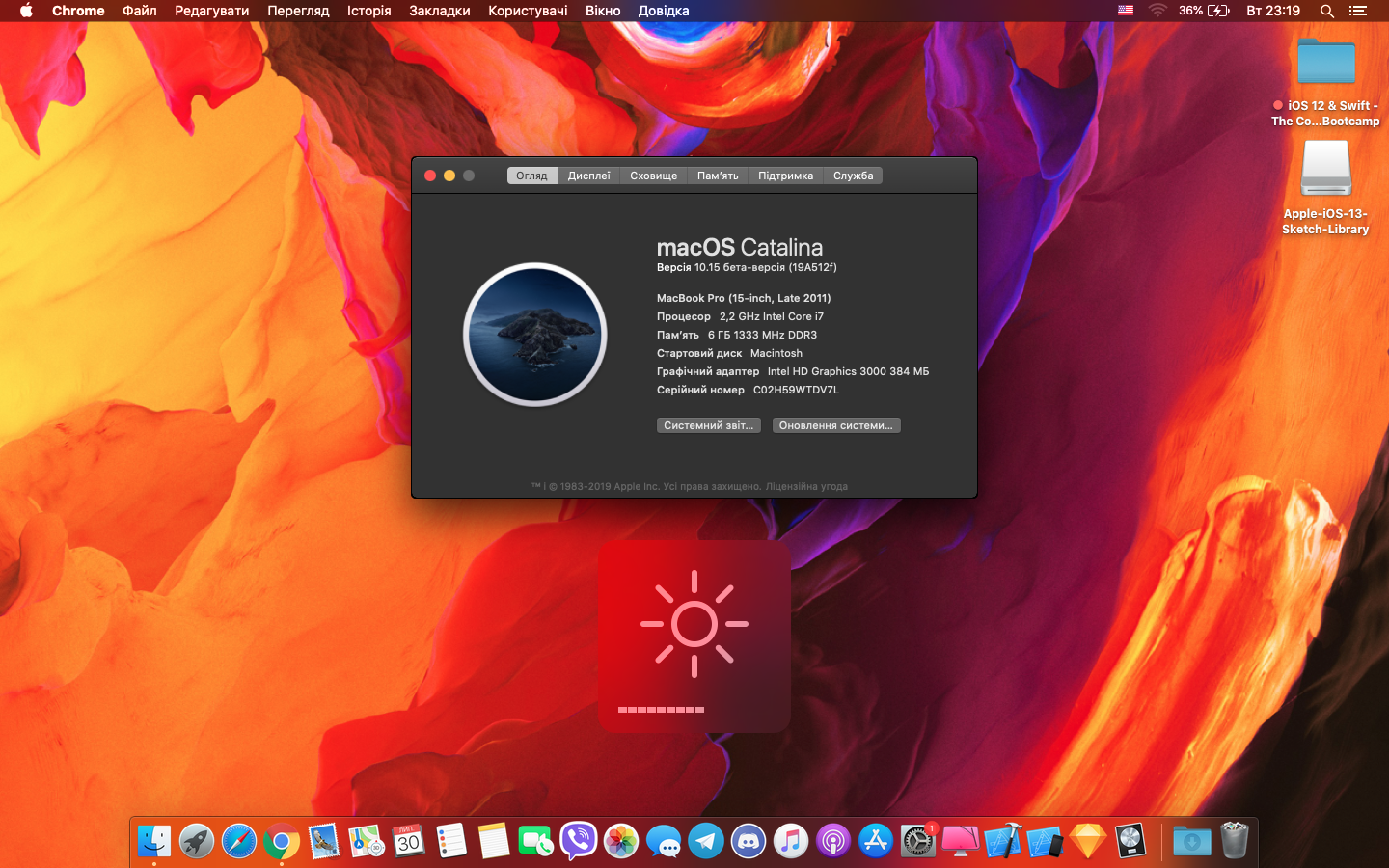Open Spotlight search in menu bar
This screenshot has width=1389, height=868.
pos(1327,11)
